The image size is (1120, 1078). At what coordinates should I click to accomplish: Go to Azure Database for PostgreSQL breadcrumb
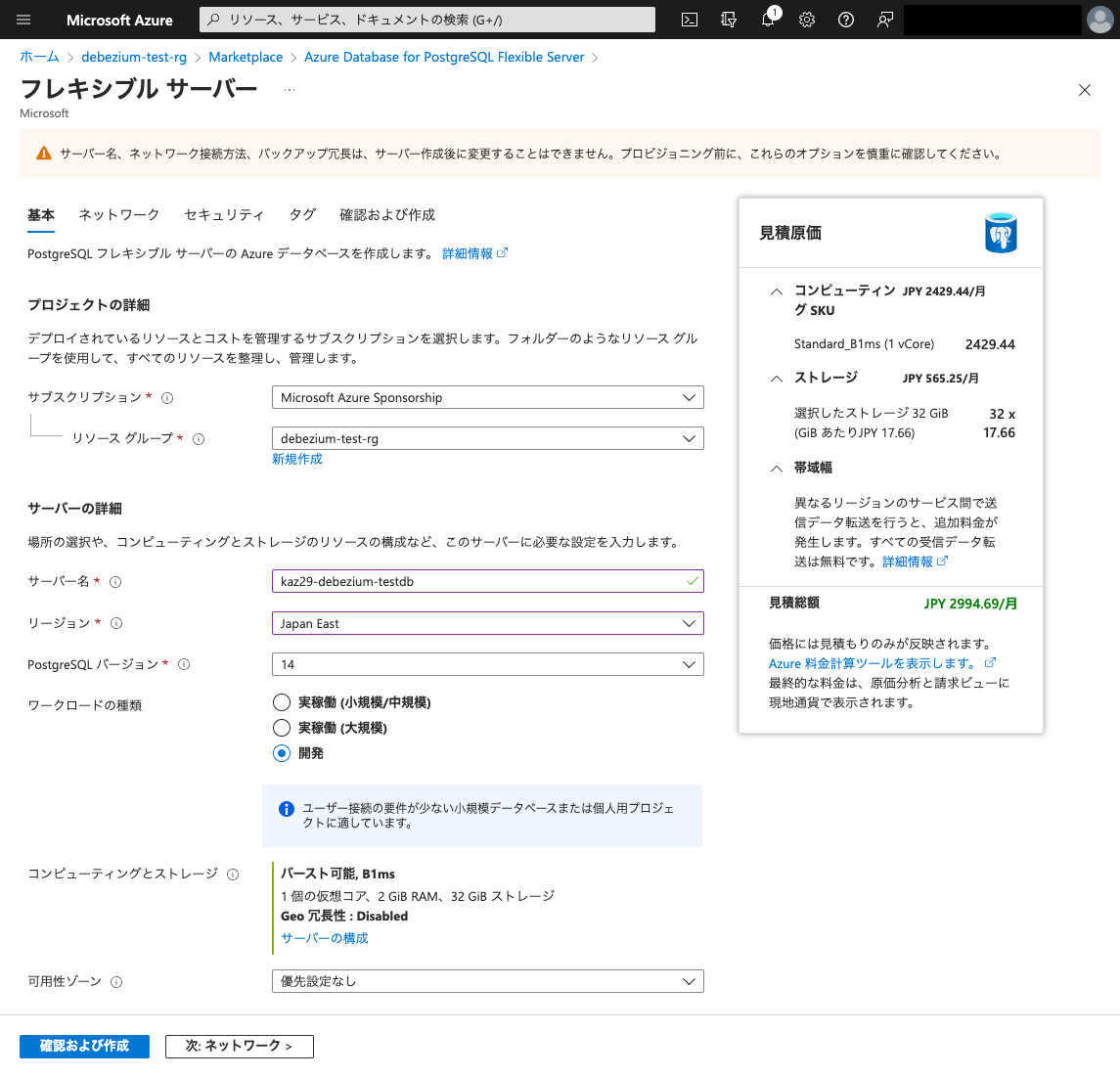tap(444, 57)
